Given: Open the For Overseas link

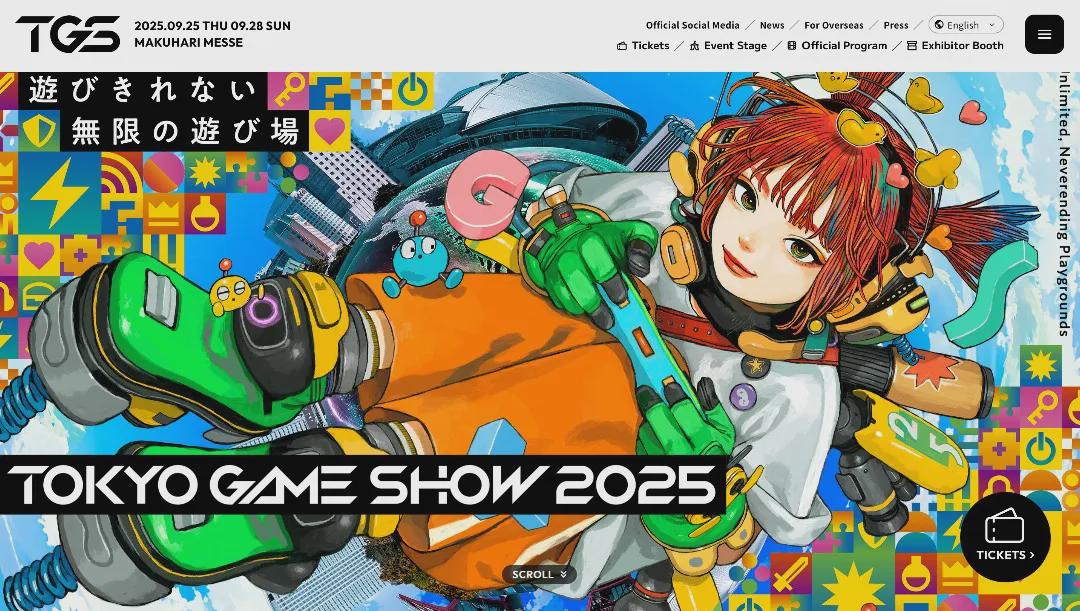Looking at the screenshot, I should [x=833, y=25].
